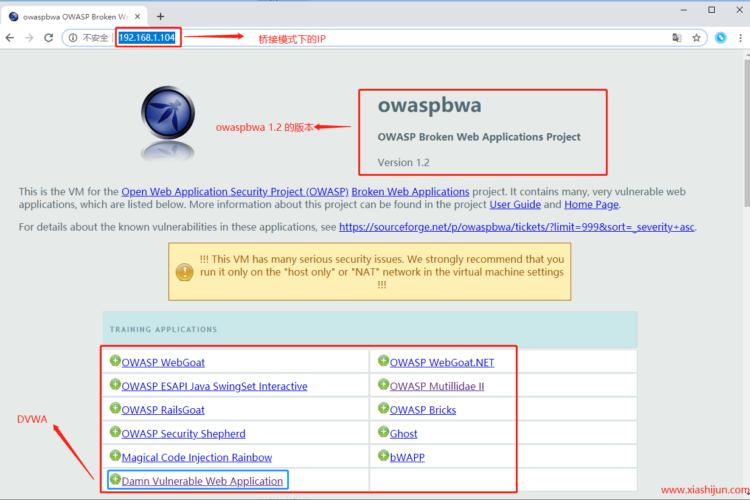The width and height of the screenshot is (750, 500).
Task: Follow Open Web Application Security Project link
Action: pos(235,192)
